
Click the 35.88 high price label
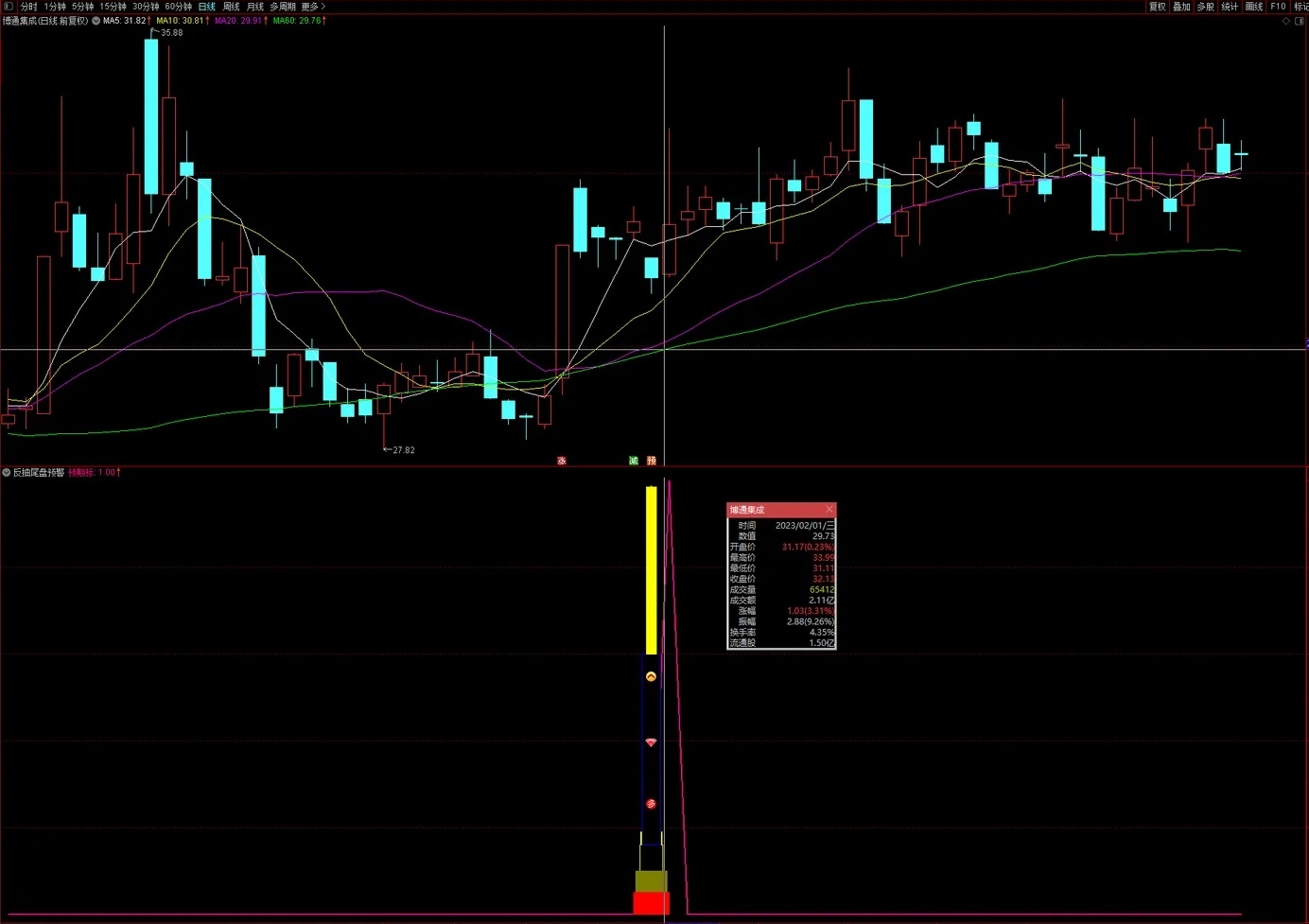coord(171,33)
